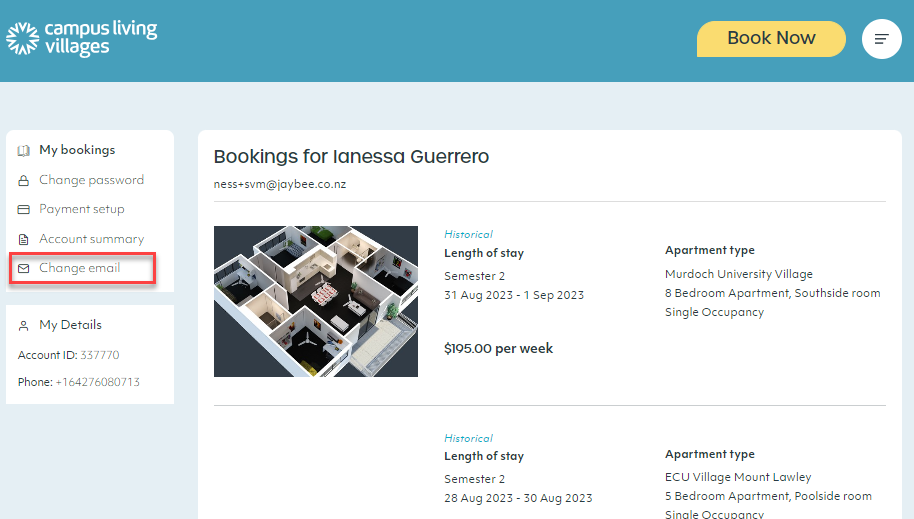This screenshot has width=914, height=519.
Task: Click 8 Bedroom Apartment, Southside room
Action: pyautogui.click(x=772, y=293)
